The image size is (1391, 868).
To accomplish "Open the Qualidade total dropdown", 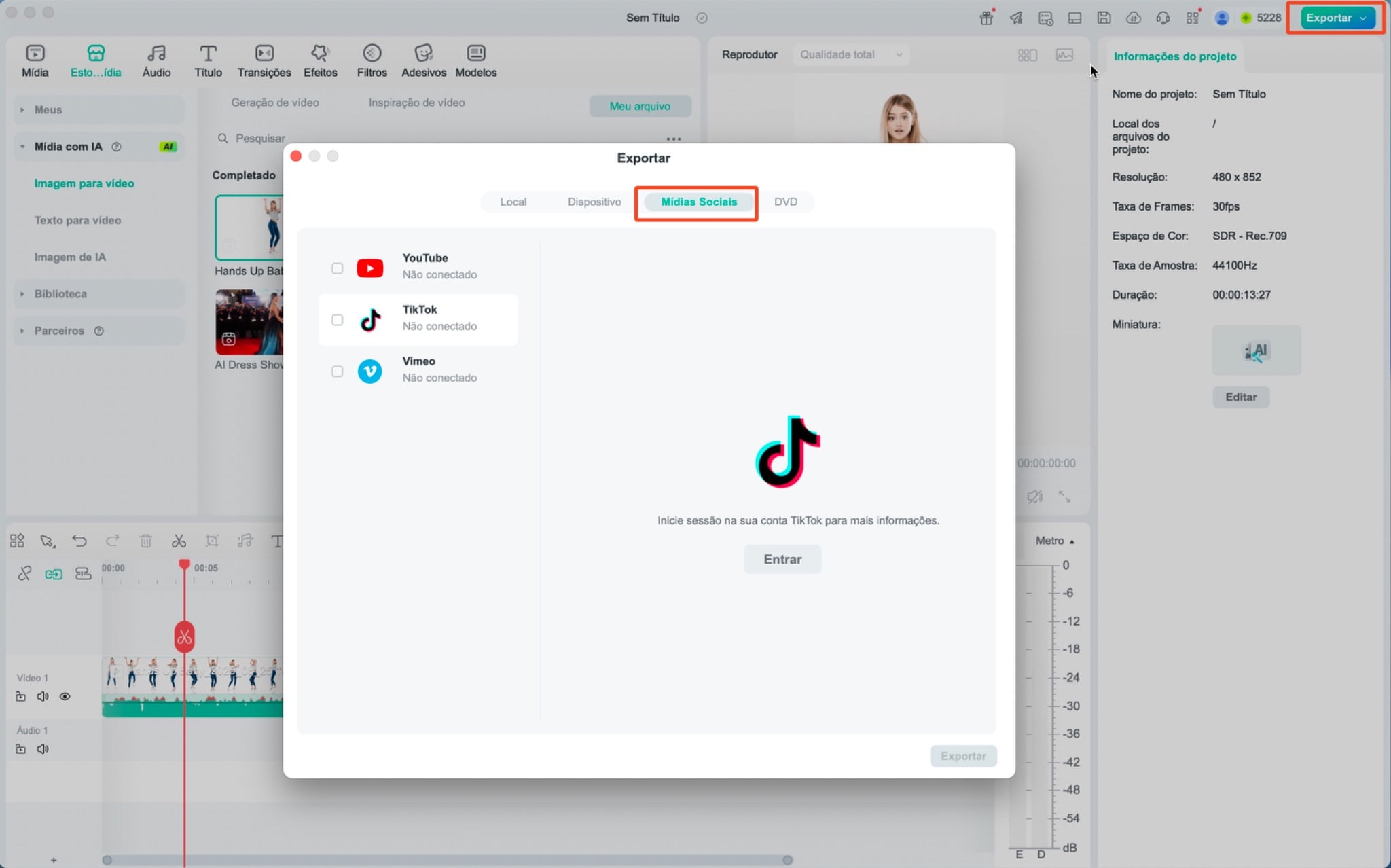I will pos(851,54).
